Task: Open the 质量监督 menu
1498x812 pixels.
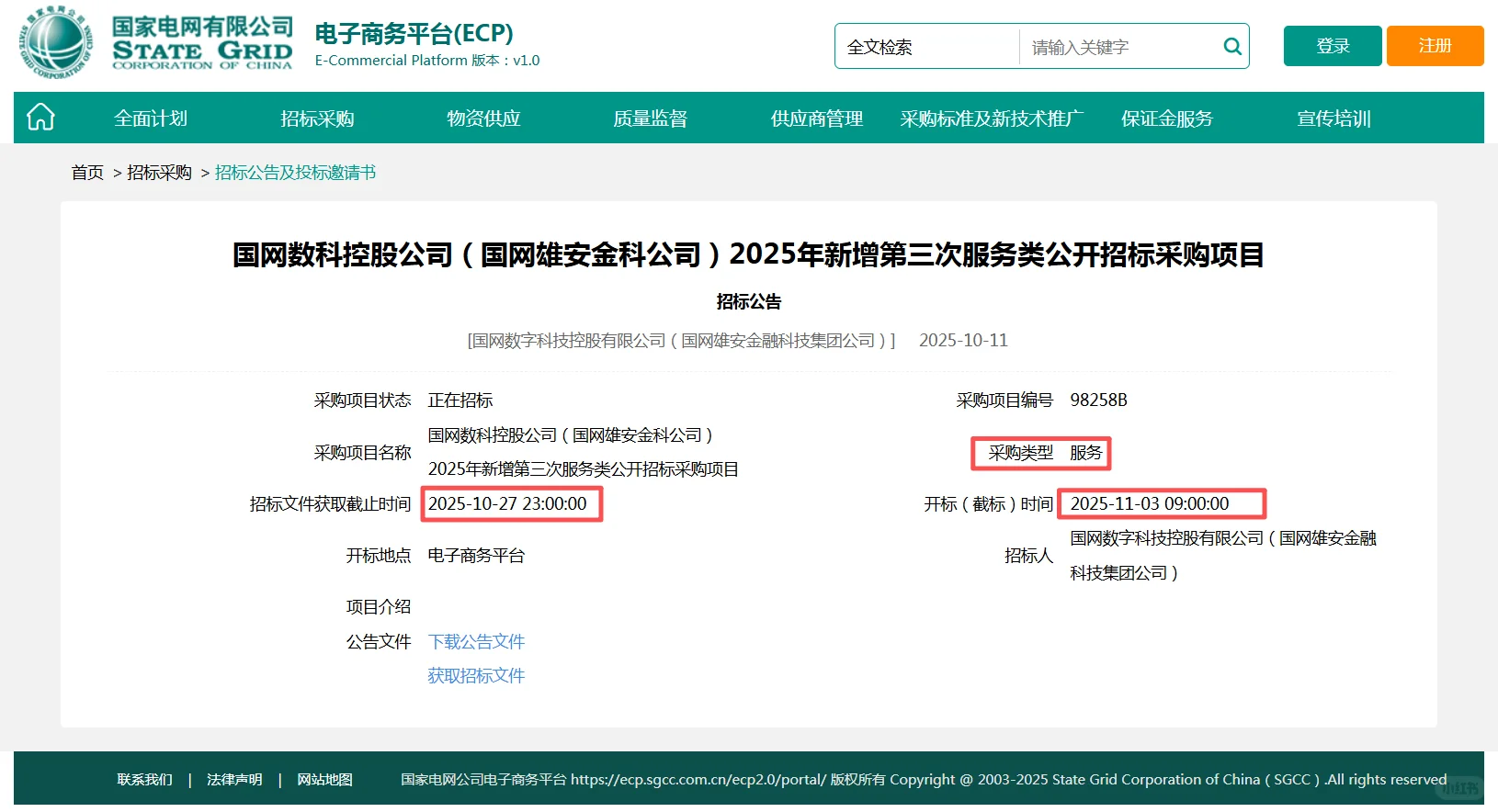Action: click(x=650, y=118)
